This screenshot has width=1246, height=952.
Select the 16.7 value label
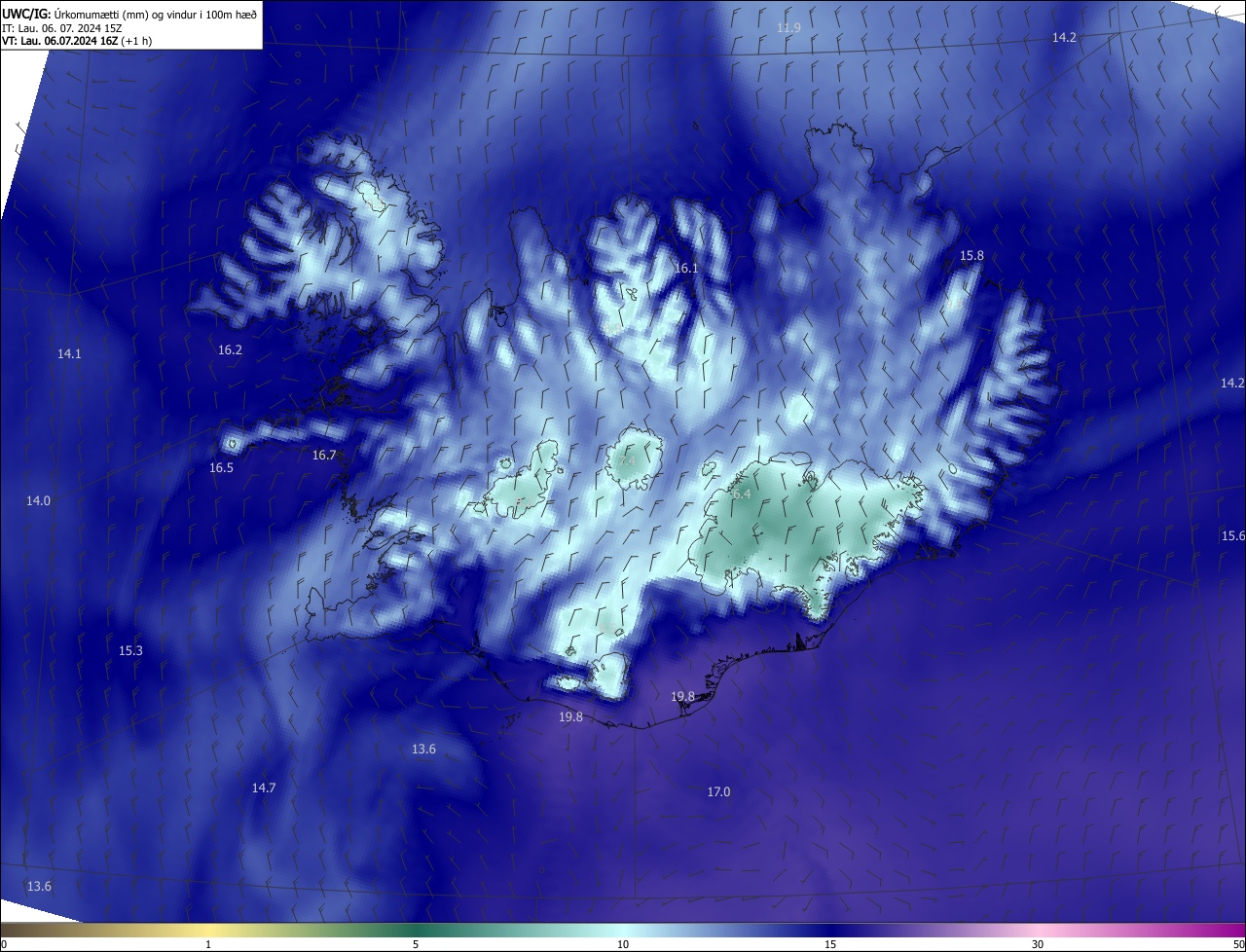[324, 455]
